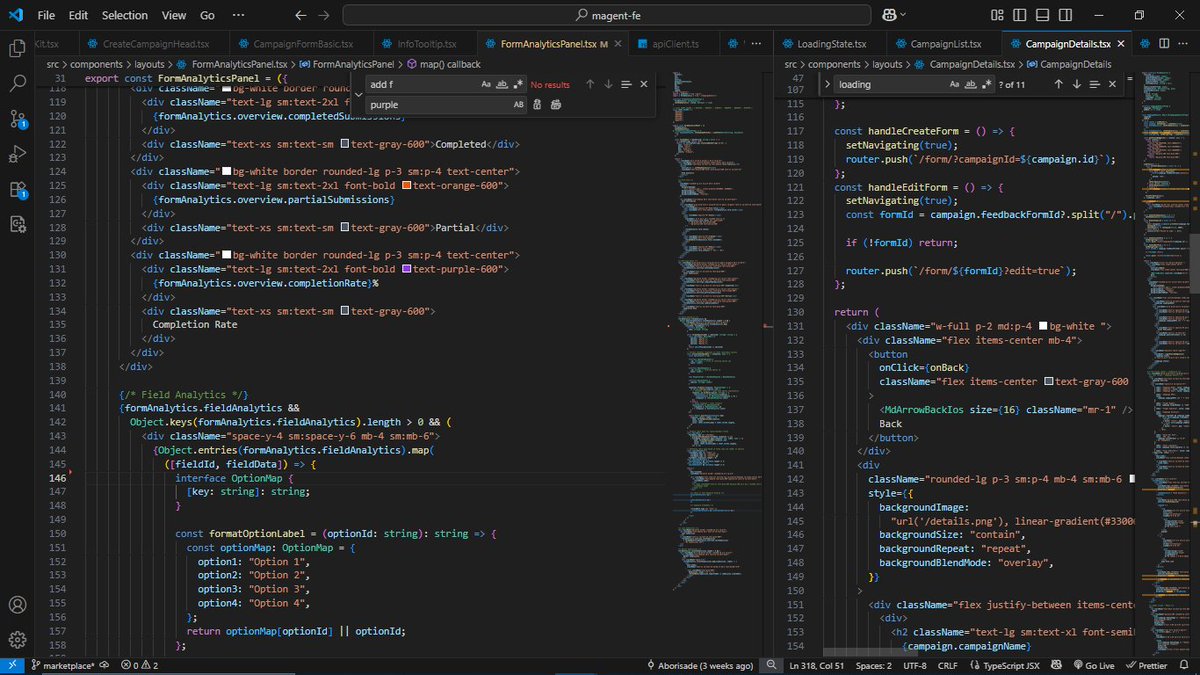Toggle regex in 'add f' find box

pyautogui.click(x=518, y=85)
